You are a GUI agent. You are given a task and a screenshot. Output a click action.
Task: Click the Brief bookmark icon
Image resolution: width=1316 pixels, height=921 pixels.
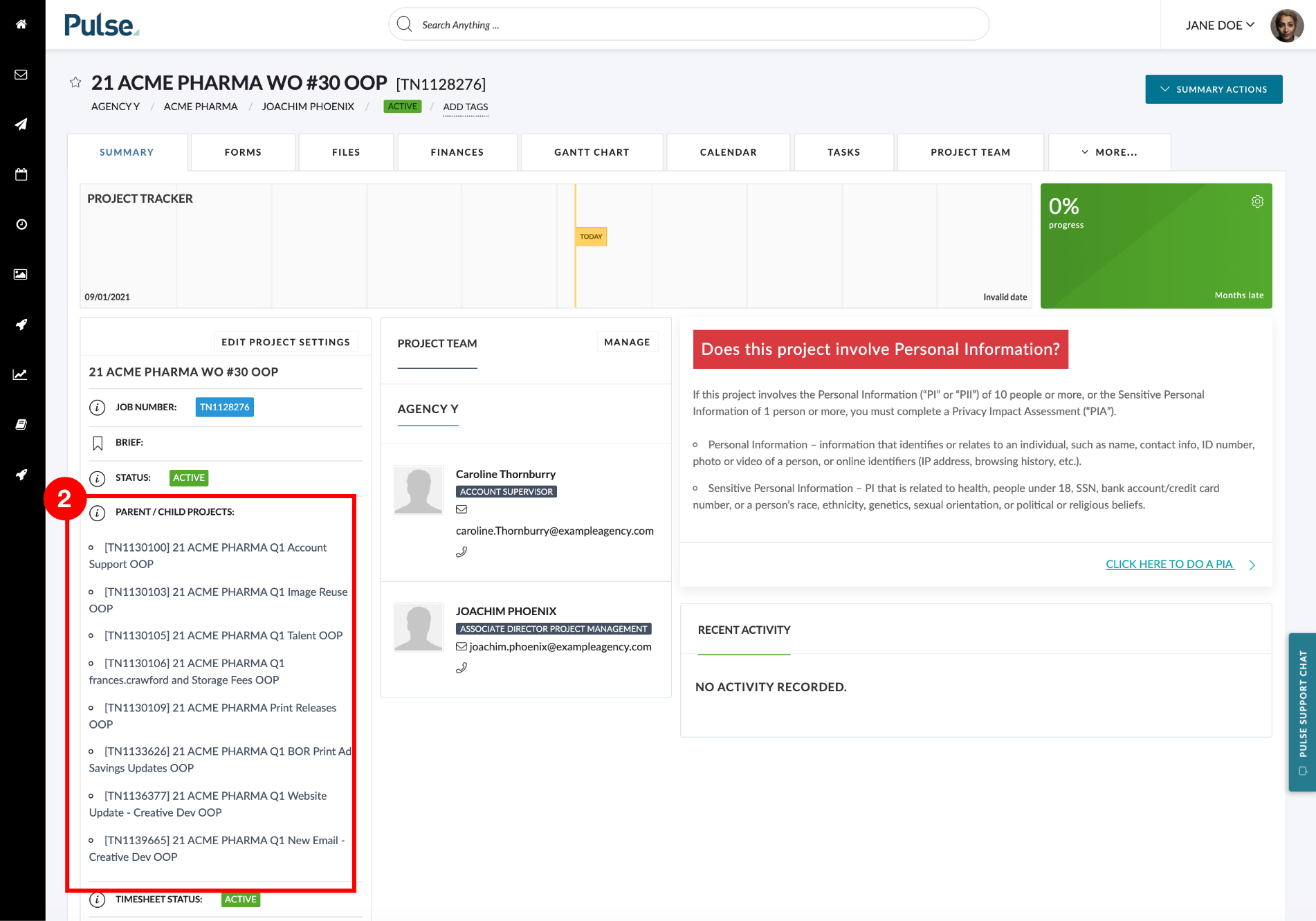tap(98, 443)
